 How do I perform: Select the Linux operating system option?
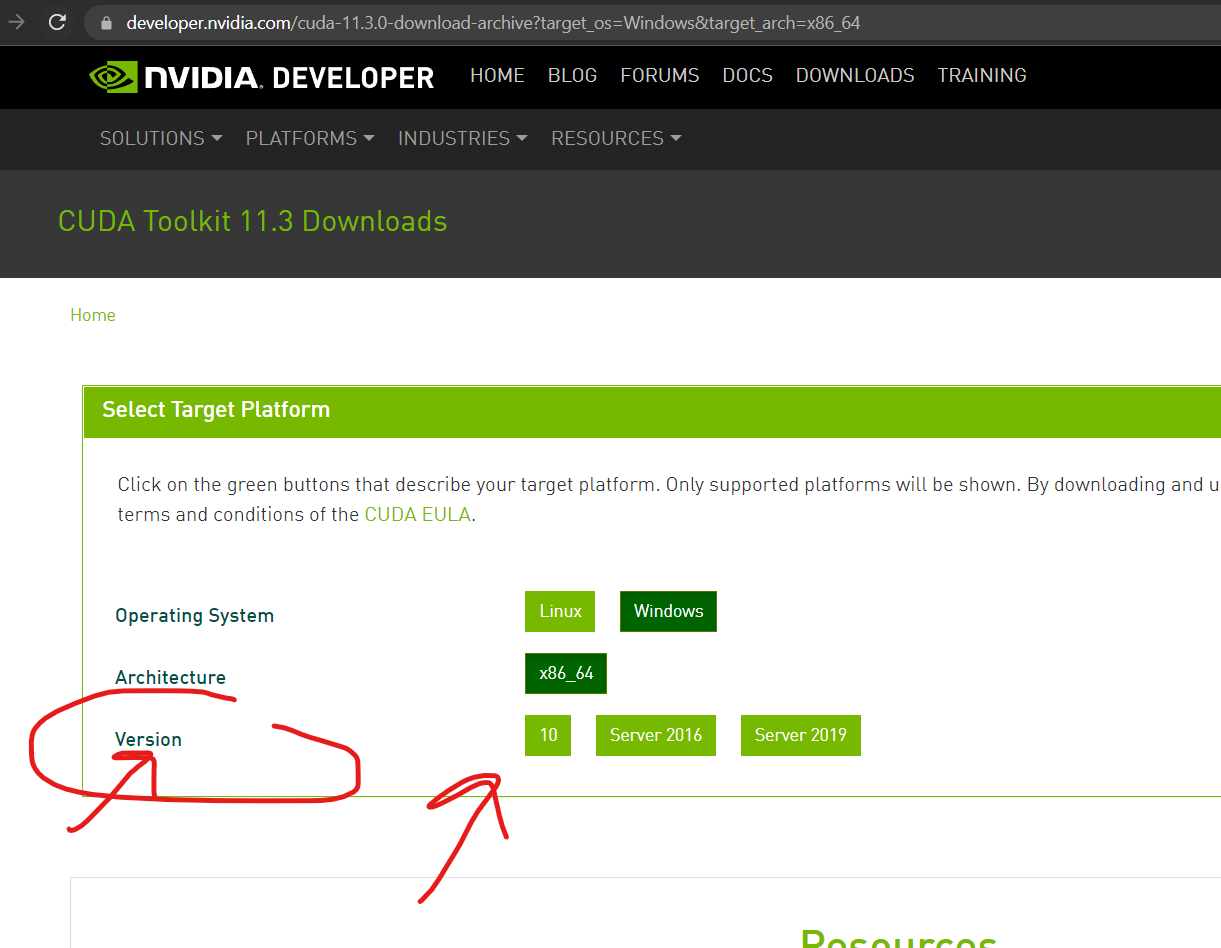(x=560, y=611)
